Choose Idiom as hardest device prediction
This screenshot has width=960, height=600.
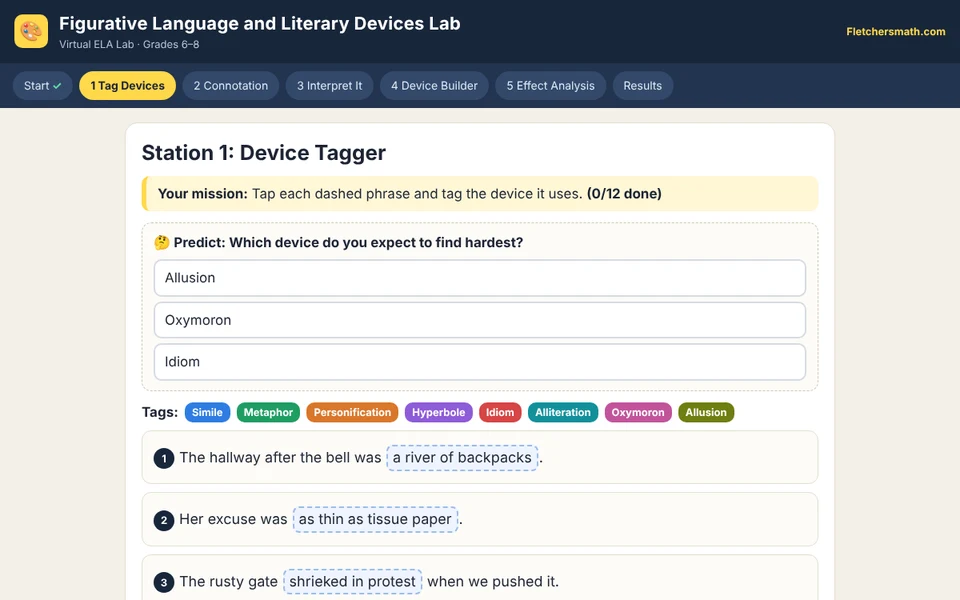pos(479,362)
